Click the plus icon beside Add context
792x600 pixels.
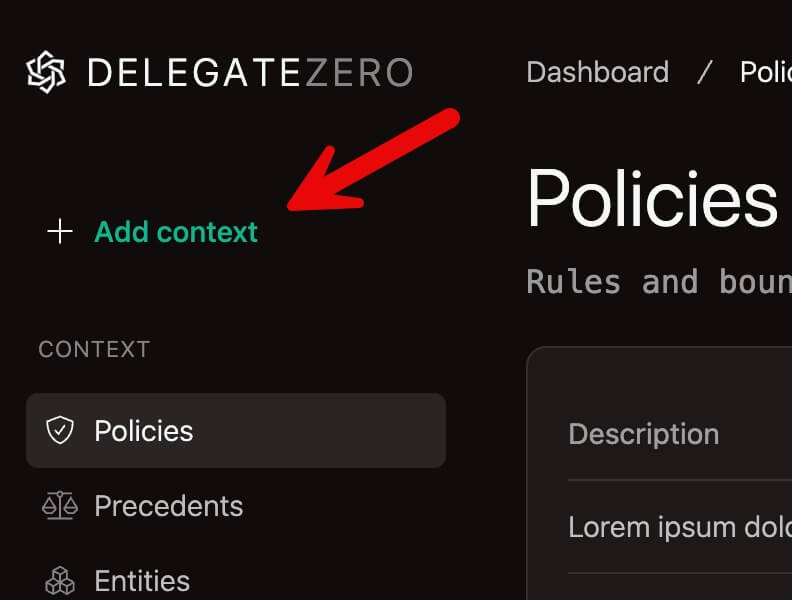pos(60,232)
